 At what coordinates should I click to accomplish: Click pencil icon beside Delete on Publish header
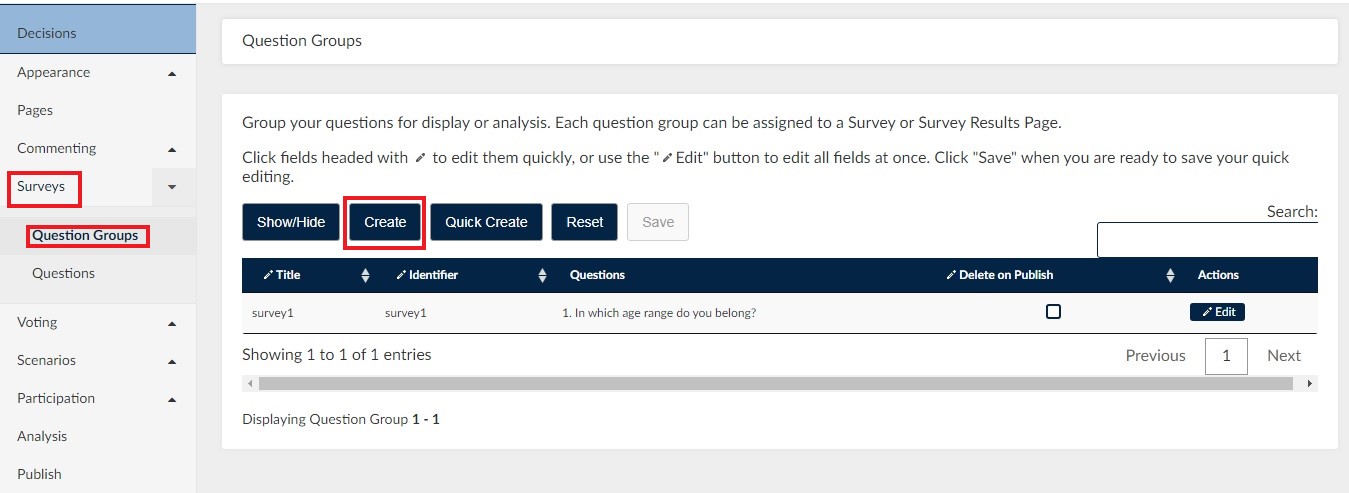coord(951,275)
